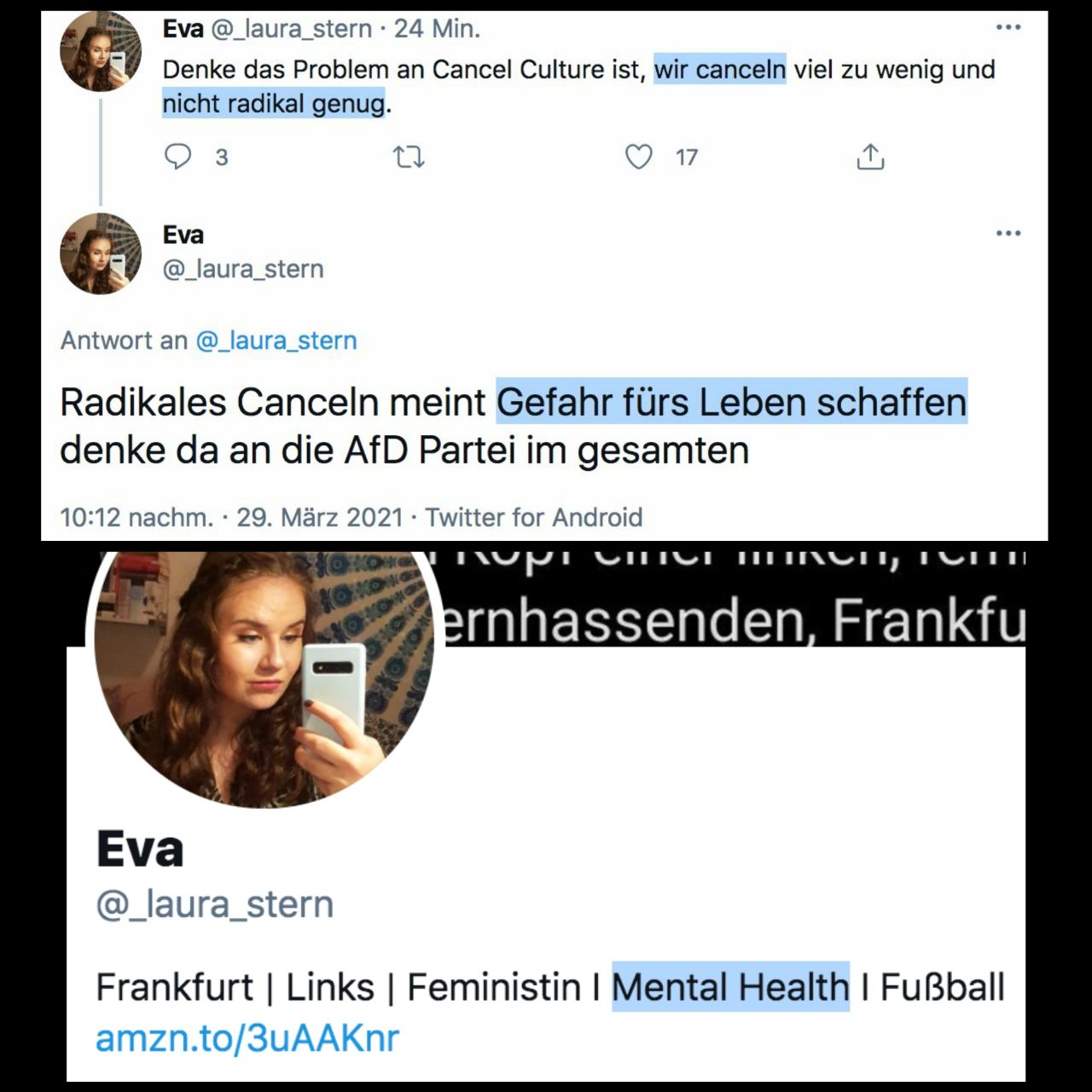Click the share icon on first tweet
The height and width of the screenshot is (1092, 1092).
[x=870, y=157]
